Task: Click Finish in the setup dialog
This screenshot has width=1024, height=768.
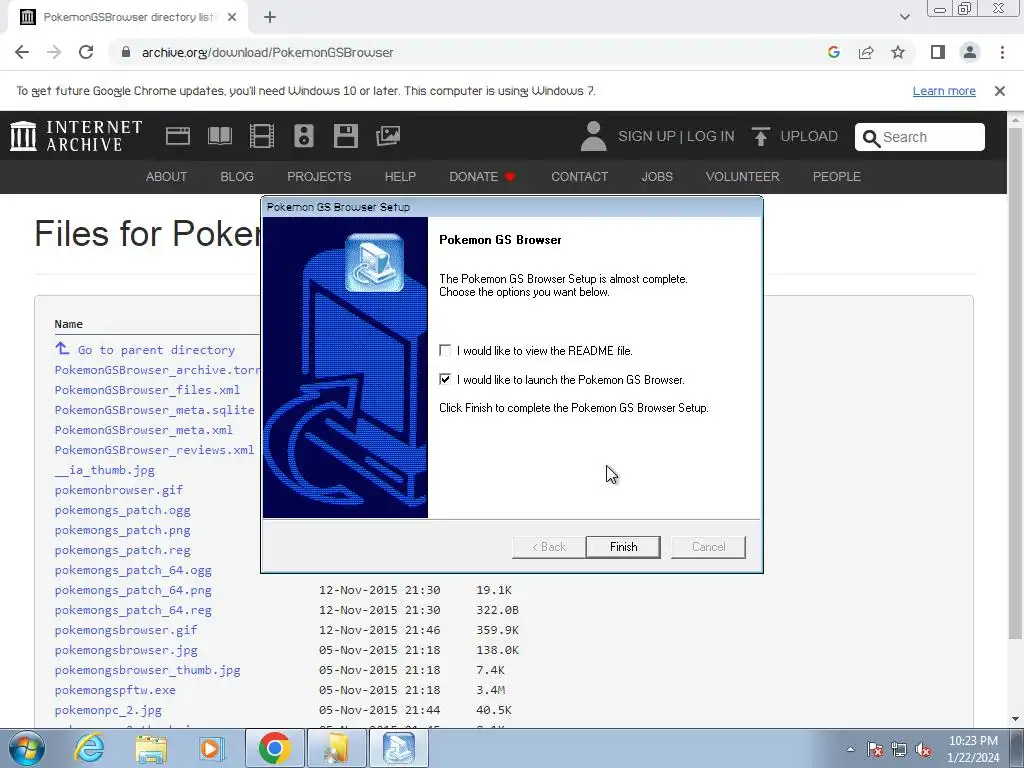Action: click(x=623, y=547)
